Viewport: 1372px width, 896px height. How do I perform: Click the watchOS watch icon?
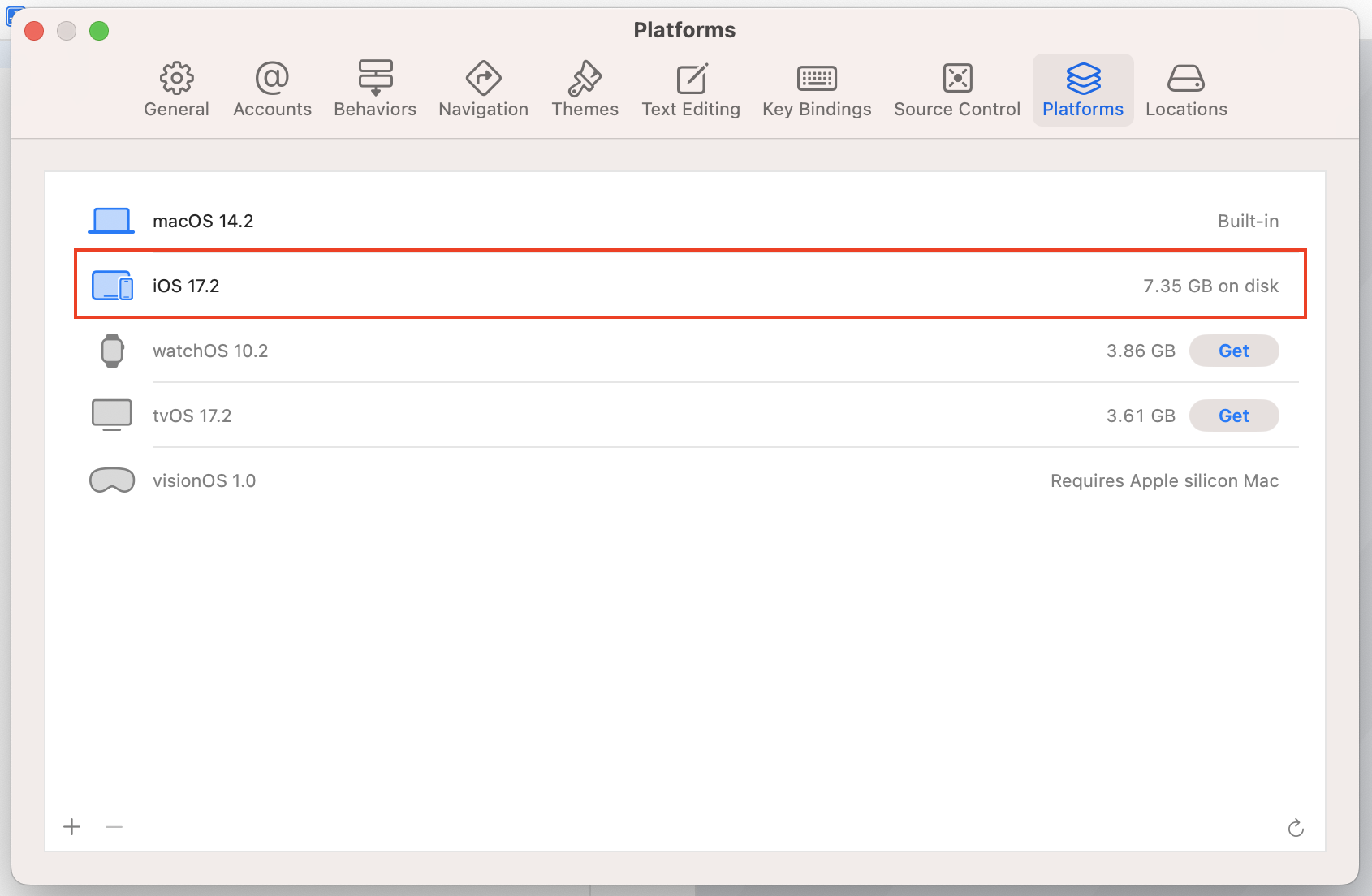112,351
